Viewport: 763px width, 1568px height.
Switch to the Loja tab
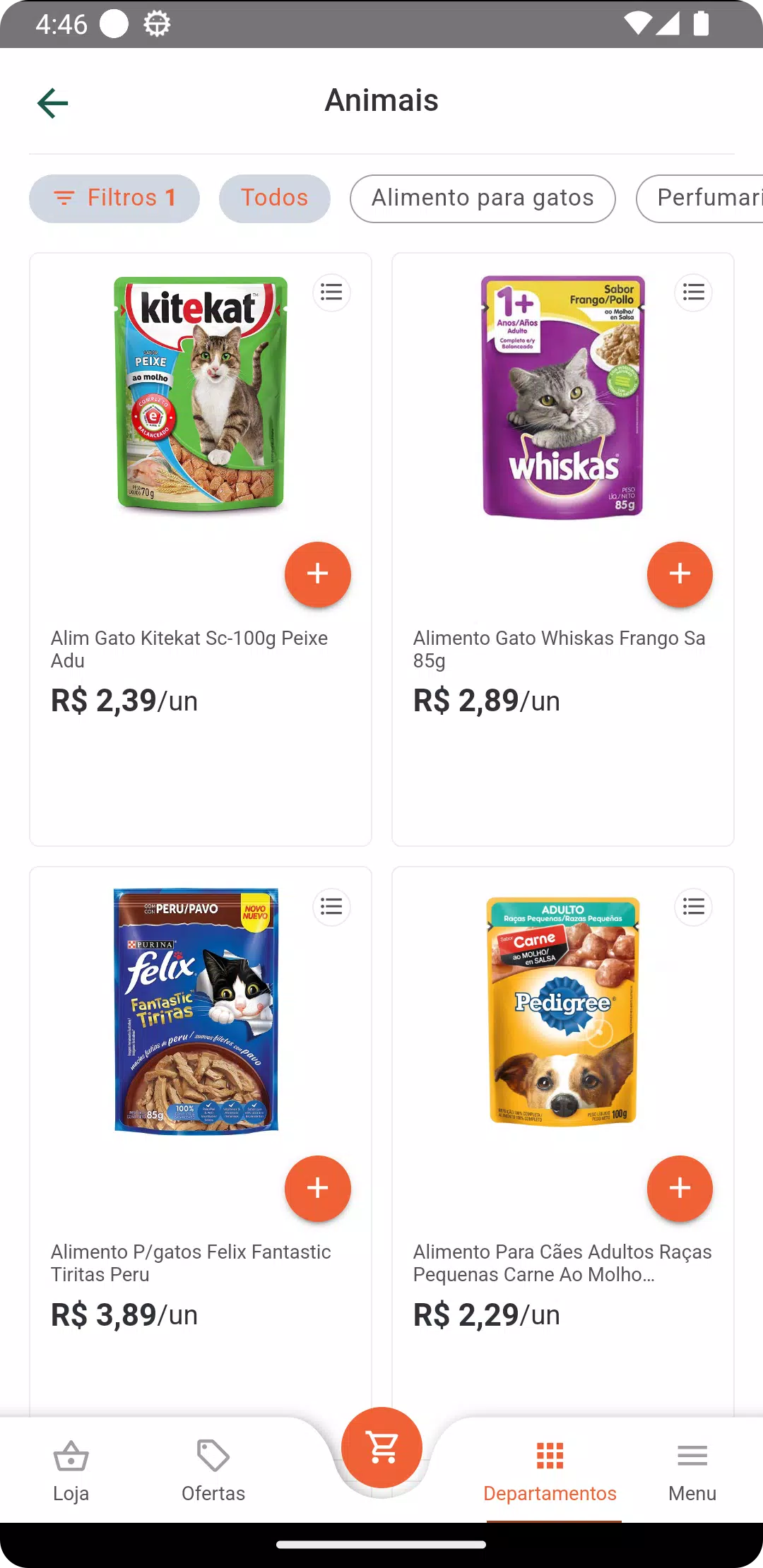[x=71, y=1471]
